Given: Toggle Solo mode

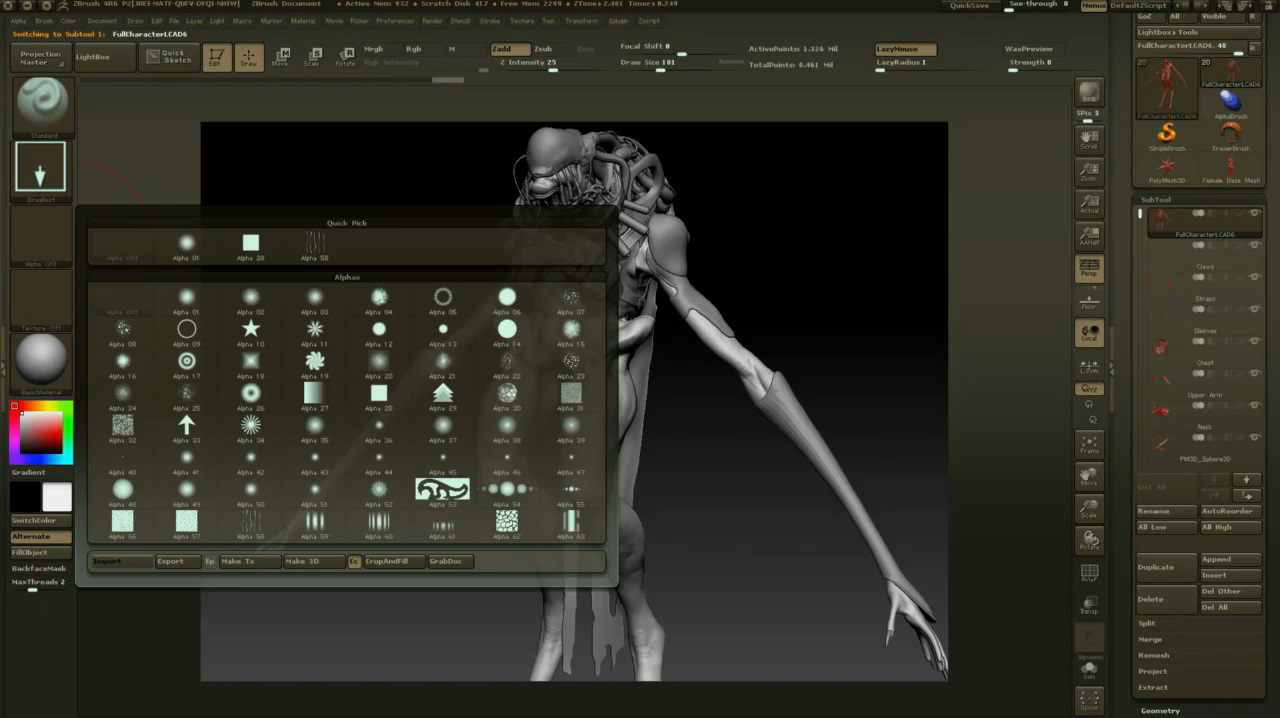Looking at the screenshot, I should [1089, 669].
